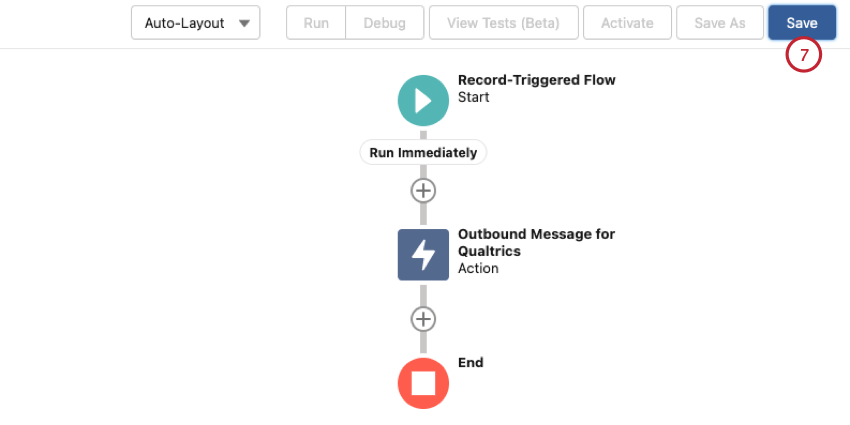This screenshot has height=425, width=850.
Task: Select the teal Start play icon
Action: tap(423, 101)
